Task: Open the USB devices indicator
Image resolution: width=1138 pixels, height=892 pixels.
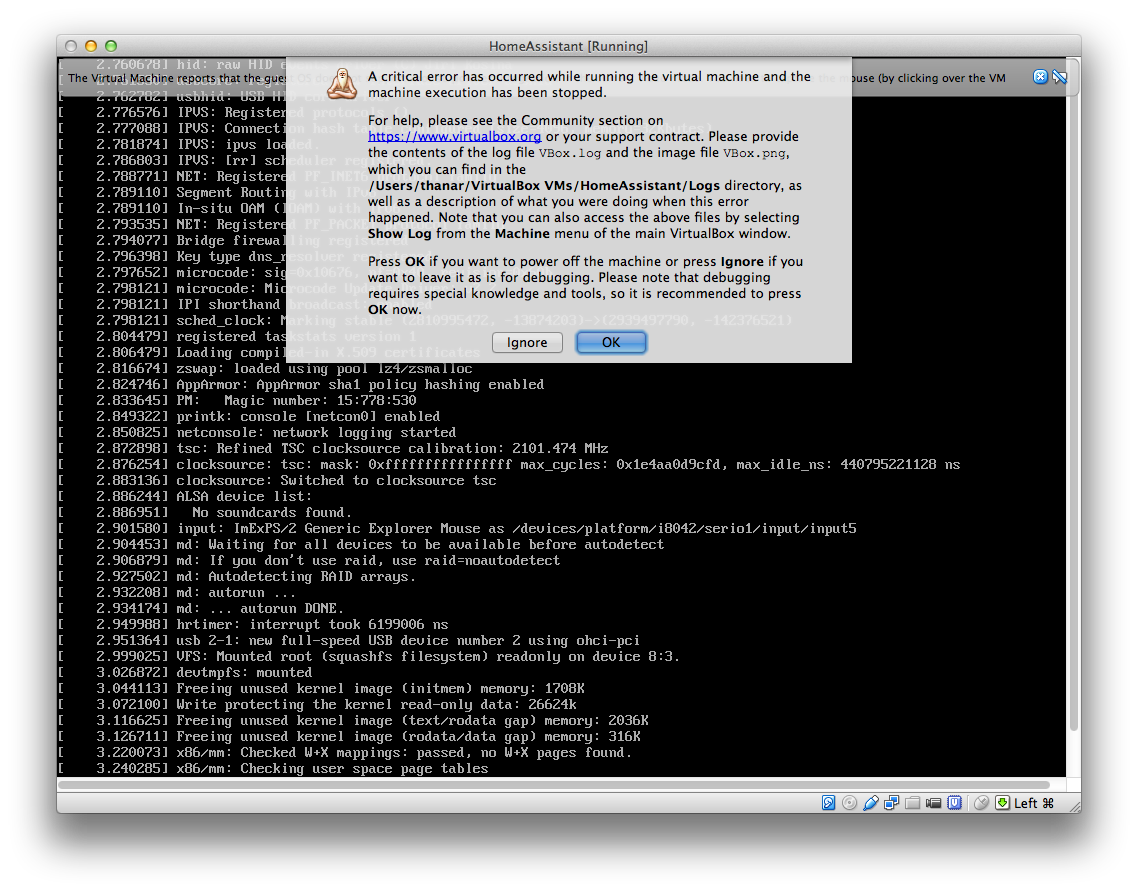Action: point(871,803)
